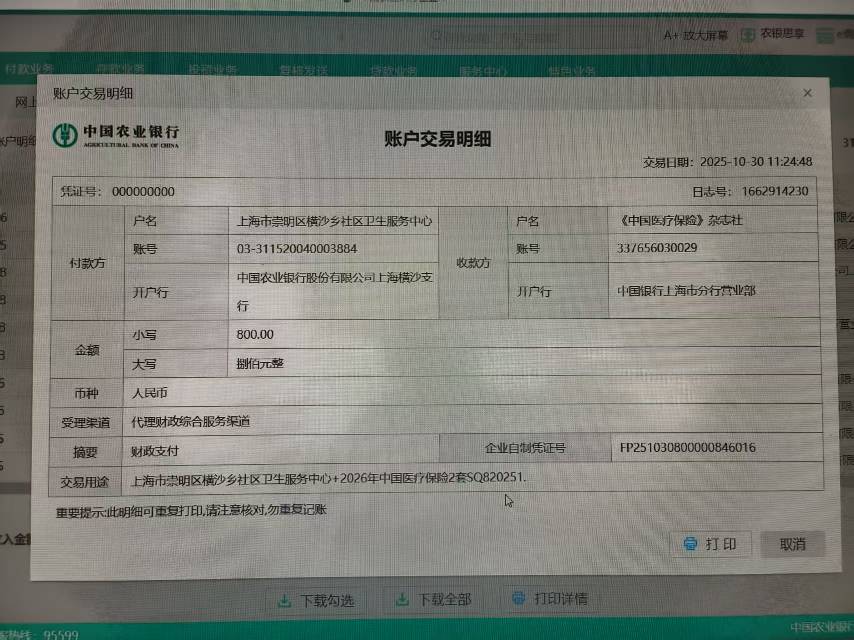Click the 下载全部 download icon
Image resolution: width=854 pixels, height=640 pixels.
pyautogui.click(x=401, y=600)
